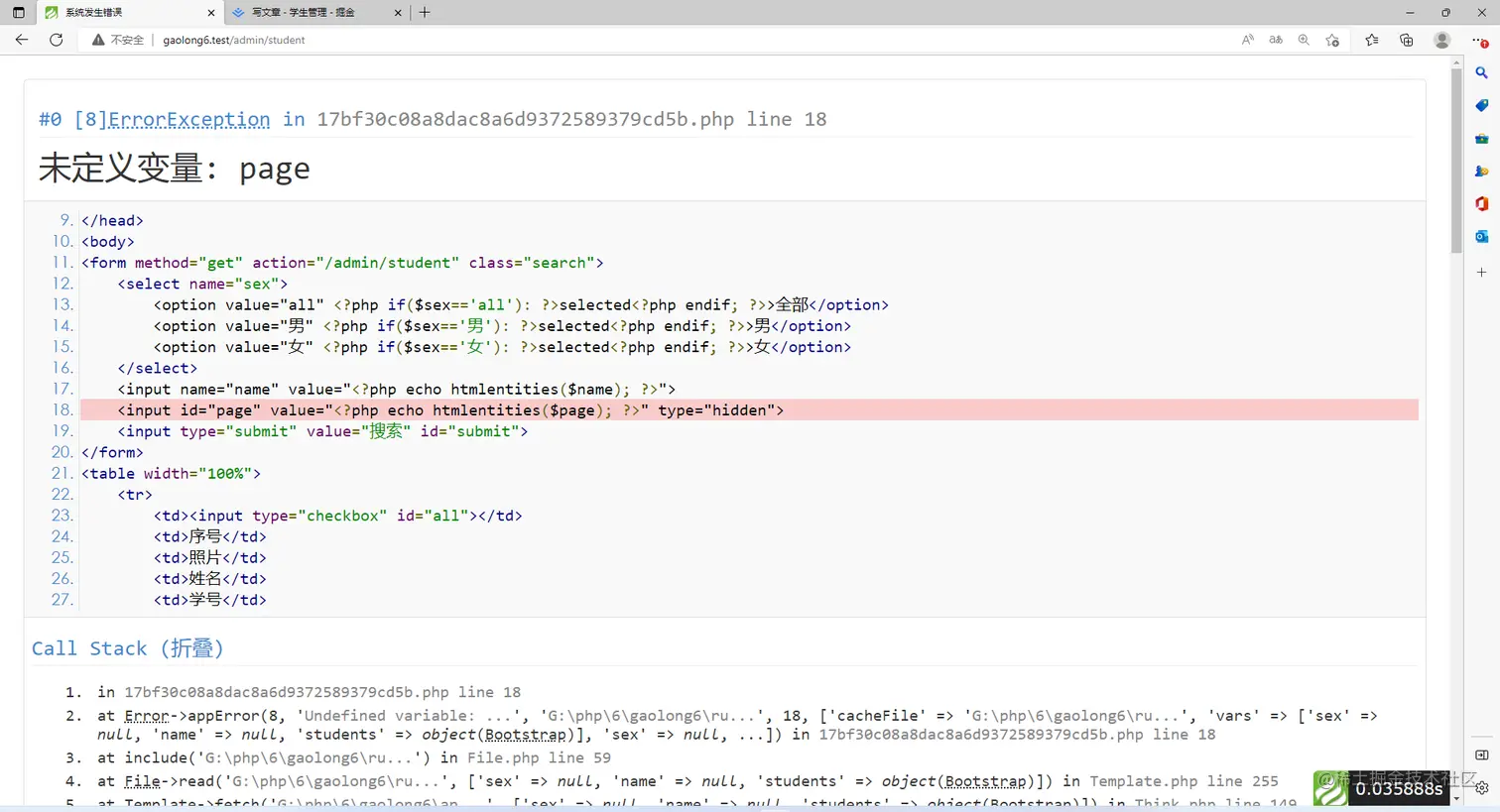
Task: Click the 未定义变量: page heading
Action: (175, 169)
